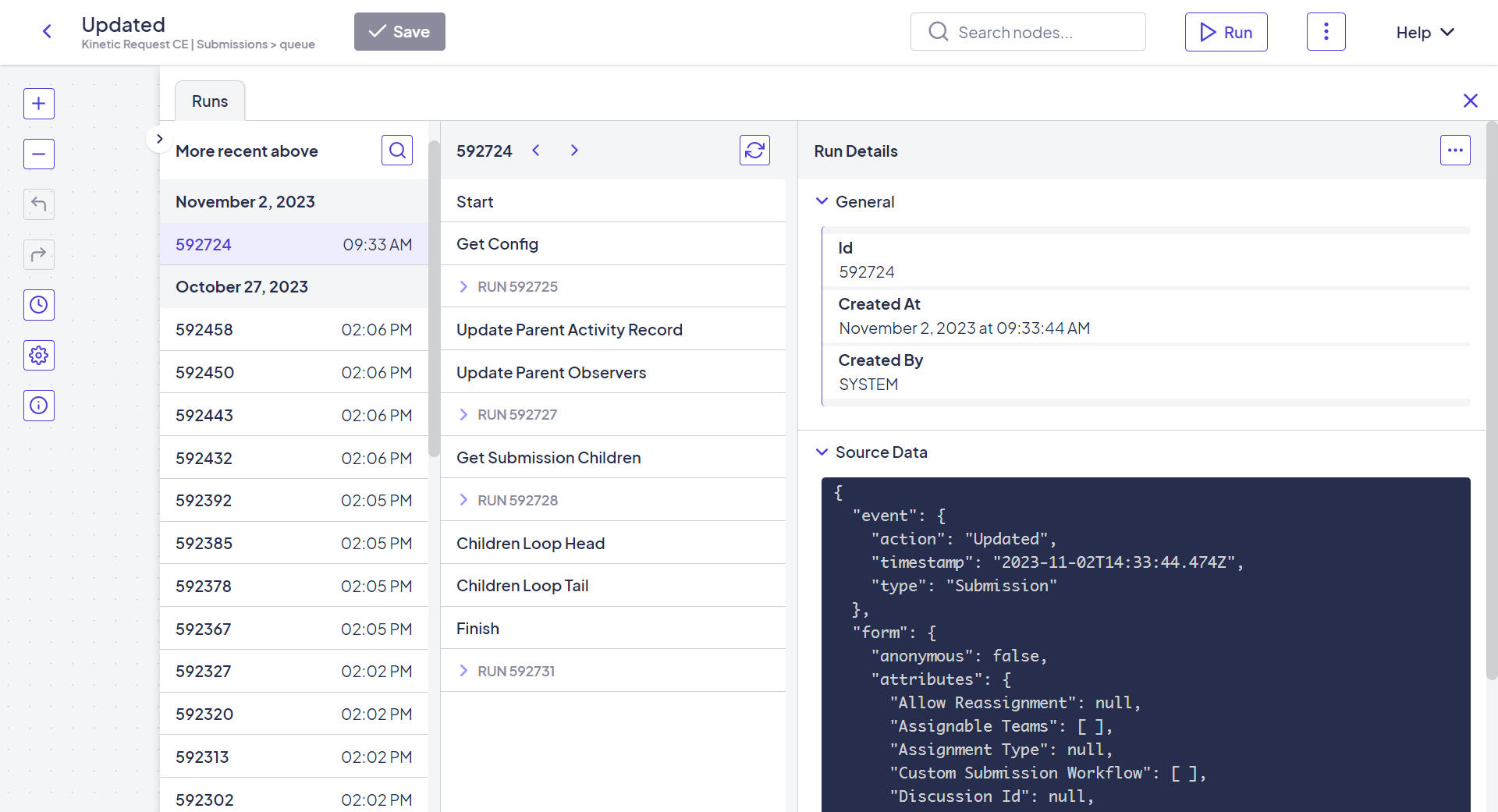Select run 592378

[x=294, y=586]
